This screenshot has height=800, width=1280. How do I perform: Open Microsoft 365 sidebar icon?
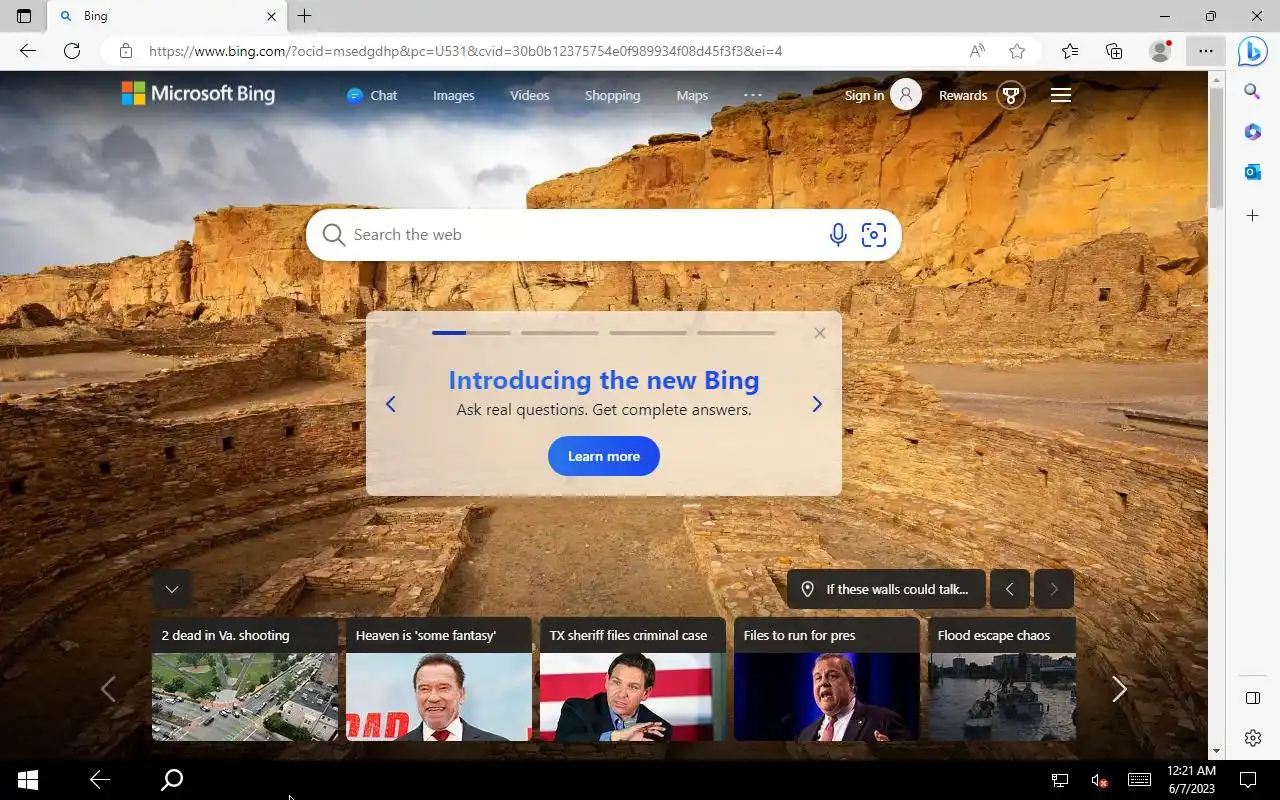(x=1252, y=132)
